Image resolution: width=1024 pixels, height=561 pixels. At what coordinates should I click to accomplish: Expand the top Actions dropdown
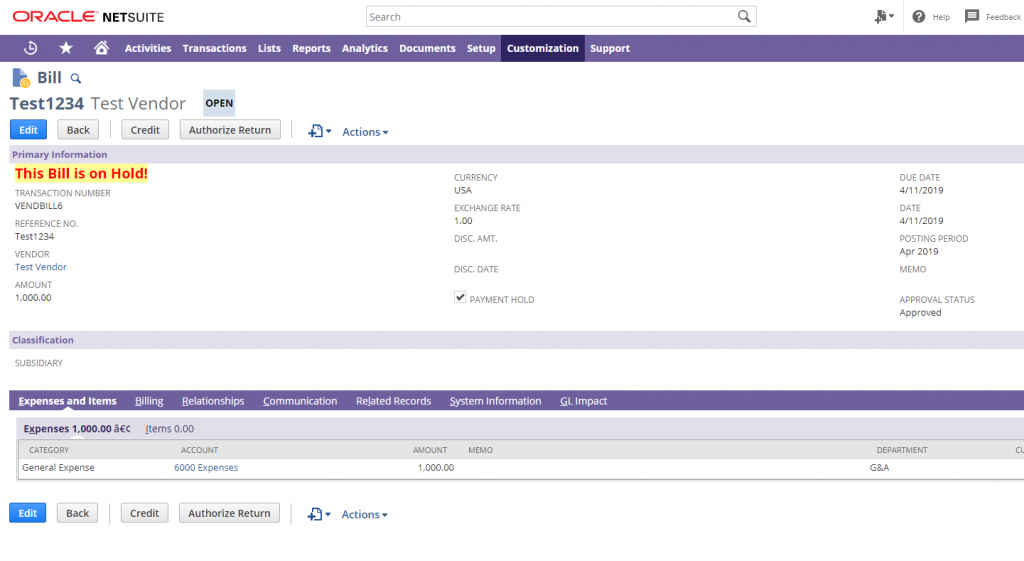tap(365, 132)
